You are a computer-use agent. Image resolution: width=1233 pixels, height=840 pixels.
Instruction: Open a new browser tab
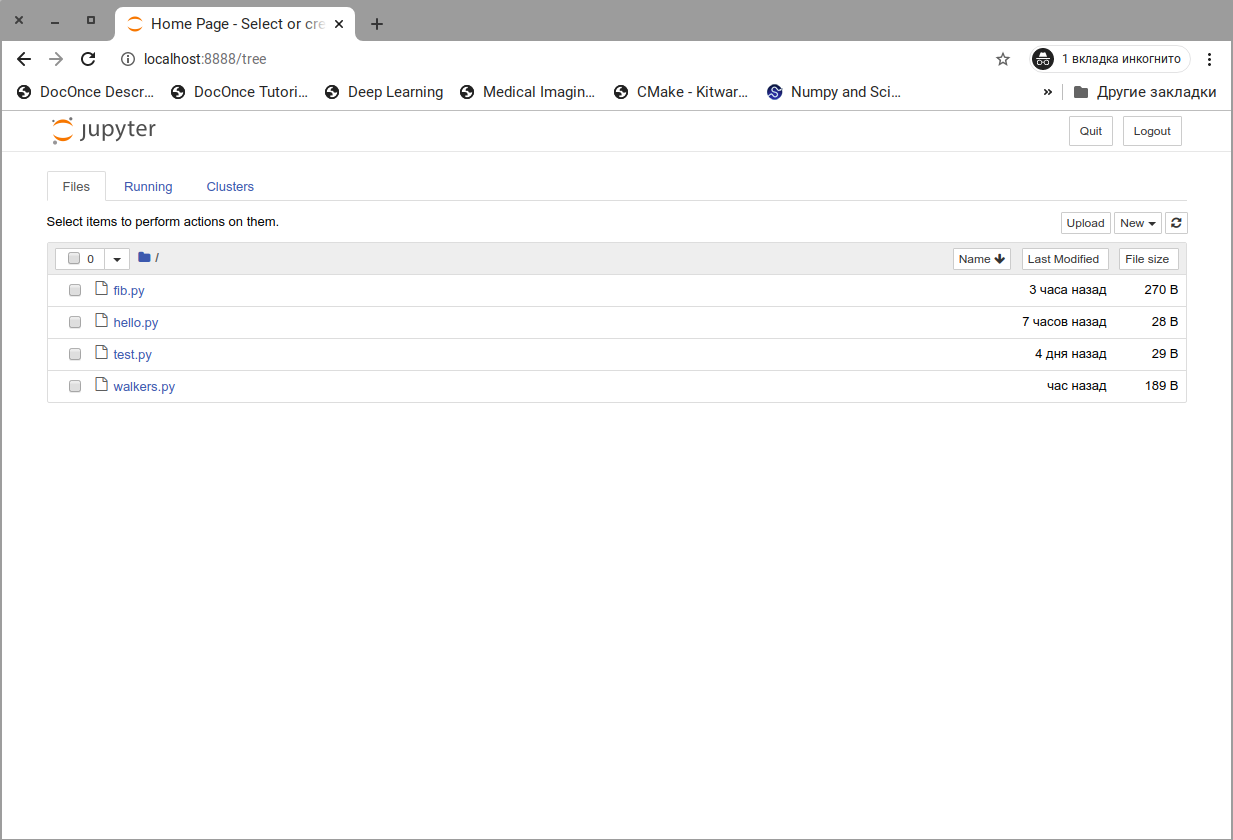[x=377, y=24]
